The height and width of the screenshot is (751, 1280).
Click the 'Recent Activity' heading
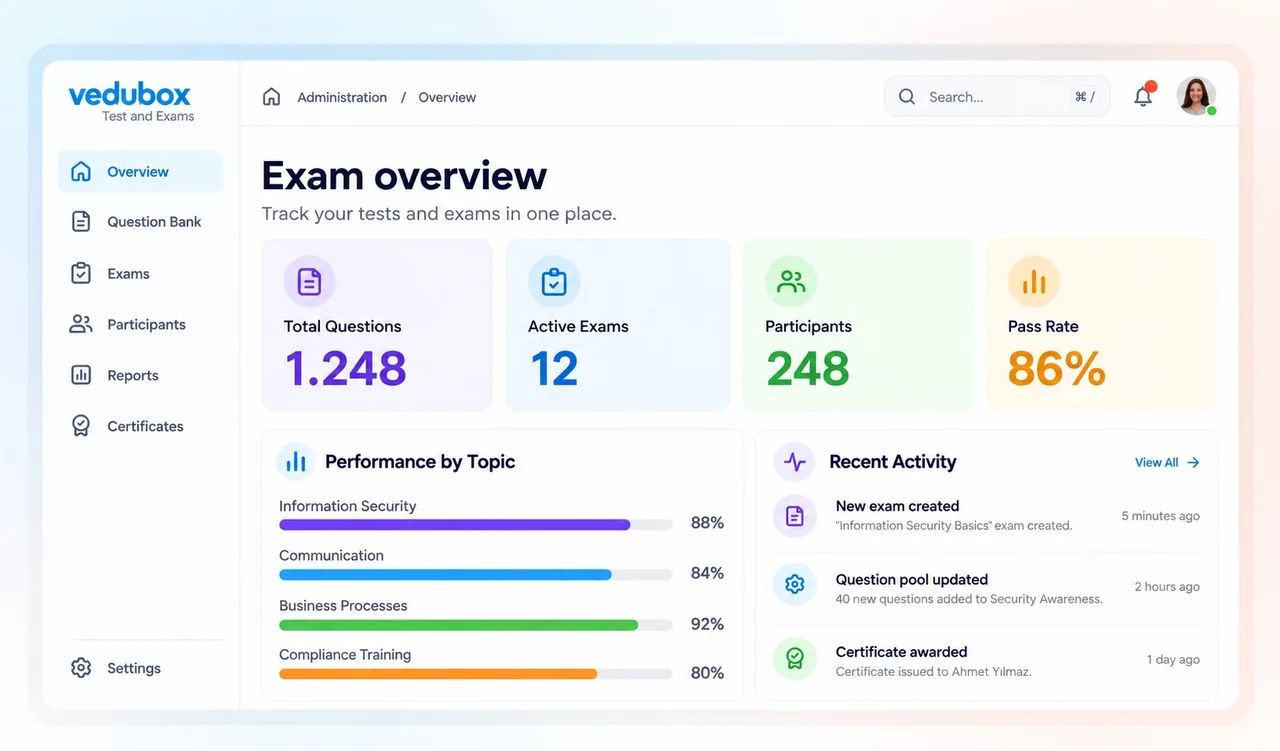(x=893, y=462)
